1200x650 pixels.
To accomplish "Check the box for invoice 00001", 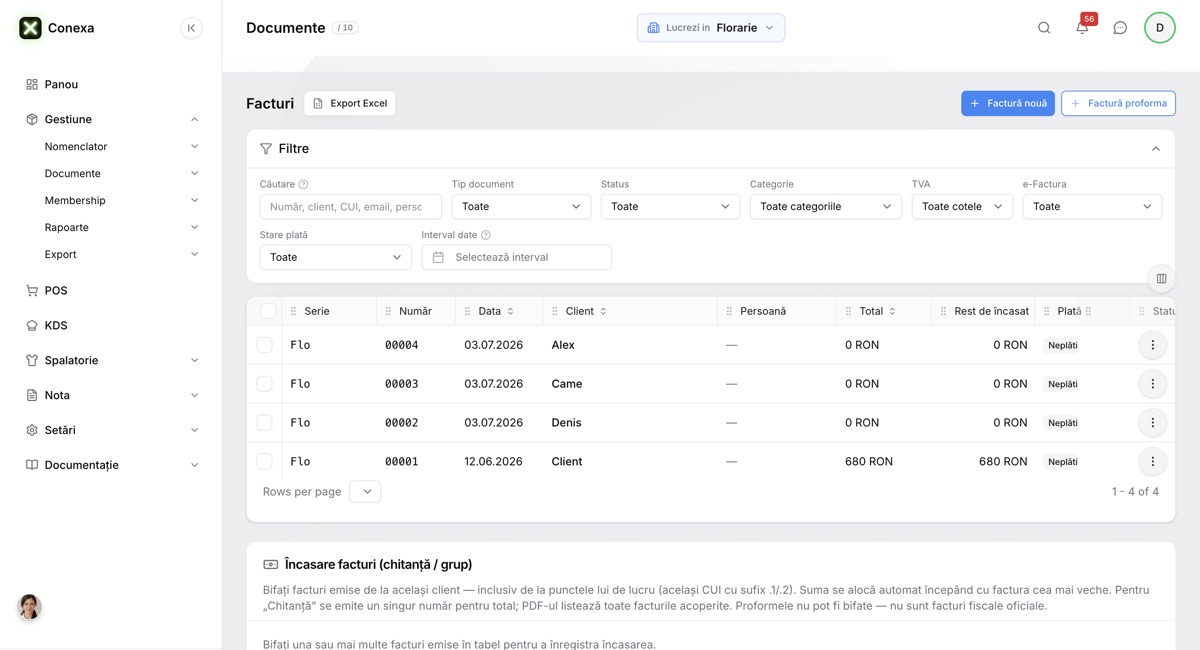I will tap(264, 462).
